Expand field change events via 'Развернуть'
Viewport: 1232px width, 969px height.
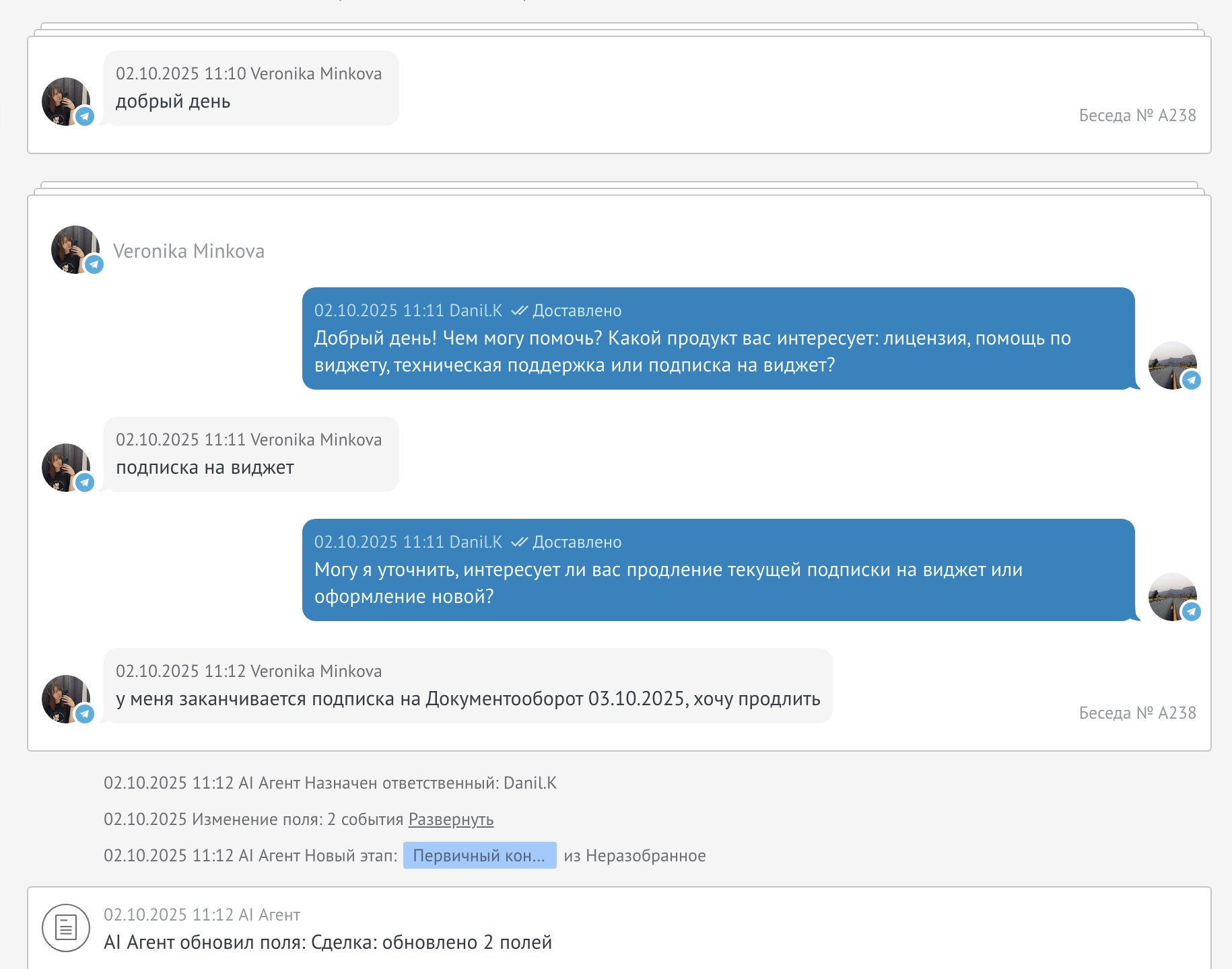450,820
